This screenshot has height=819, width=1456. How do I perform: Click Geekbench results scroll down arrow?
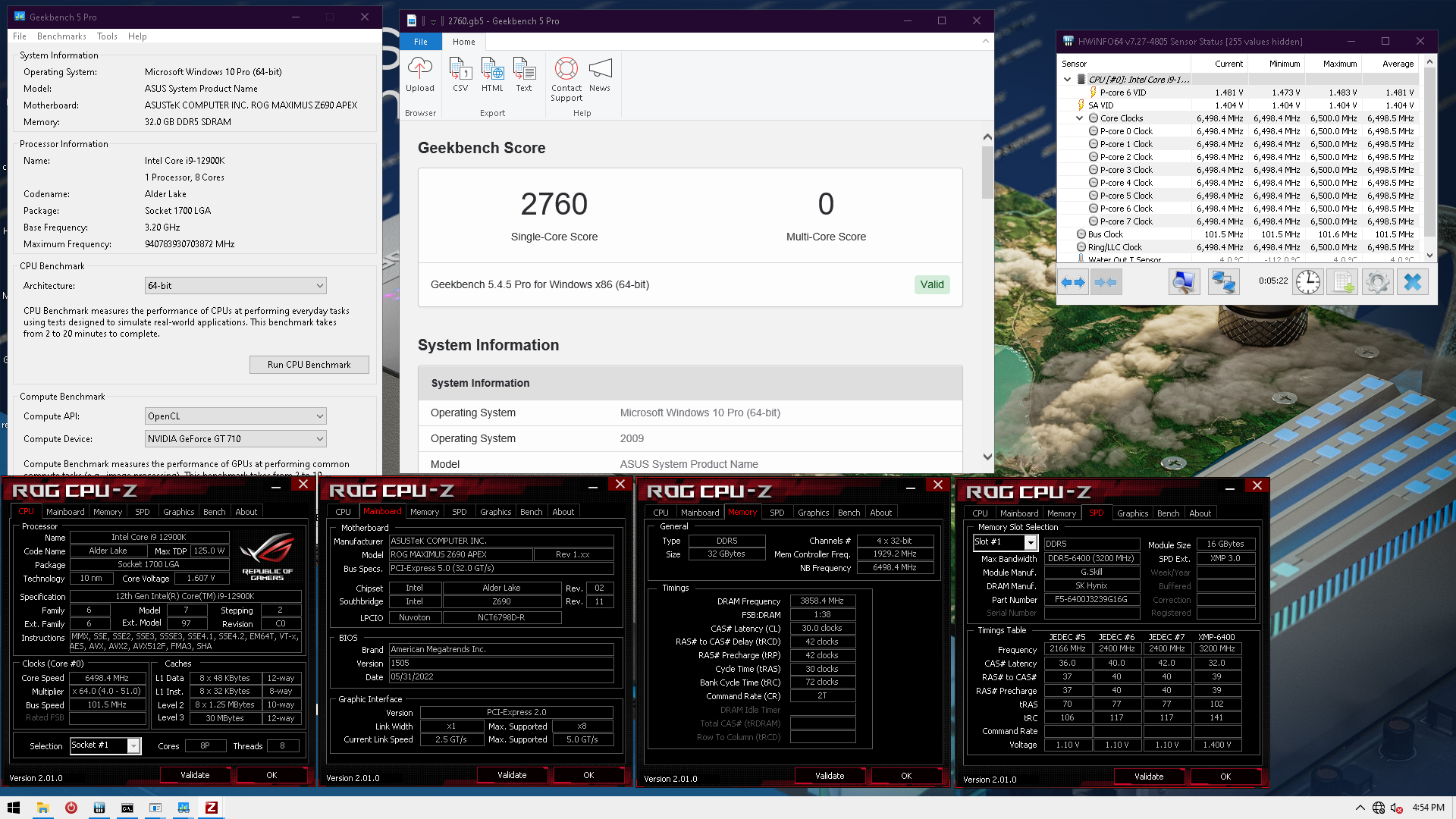point(987,457)
